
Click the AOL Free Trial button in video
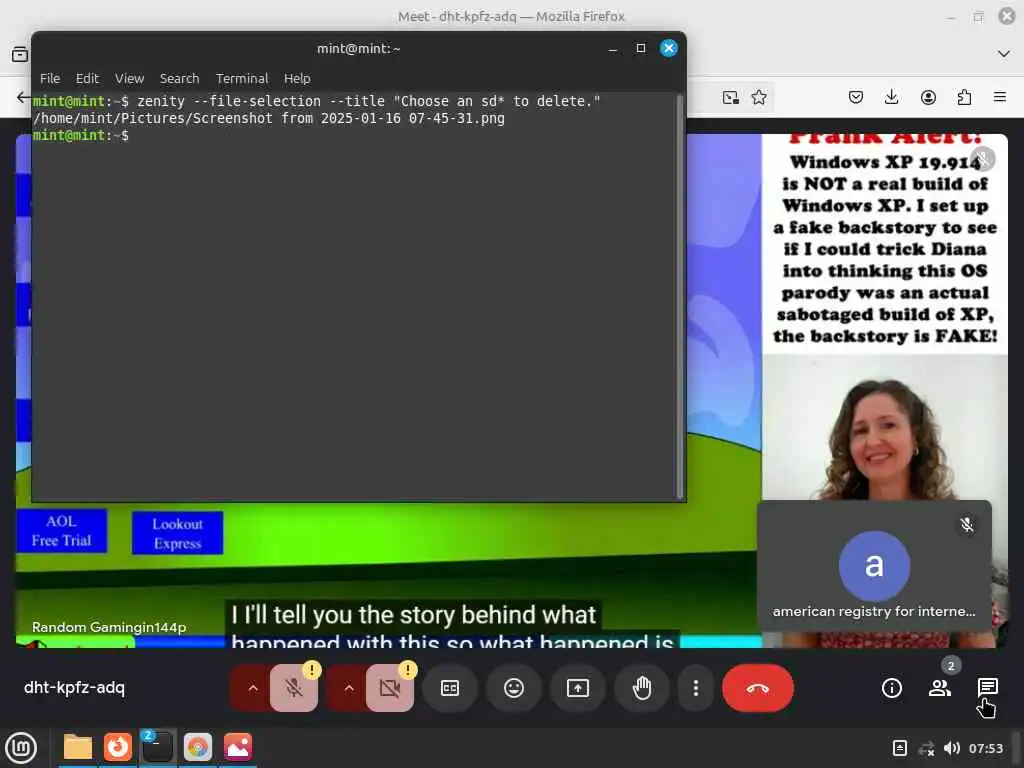[61, 531]
